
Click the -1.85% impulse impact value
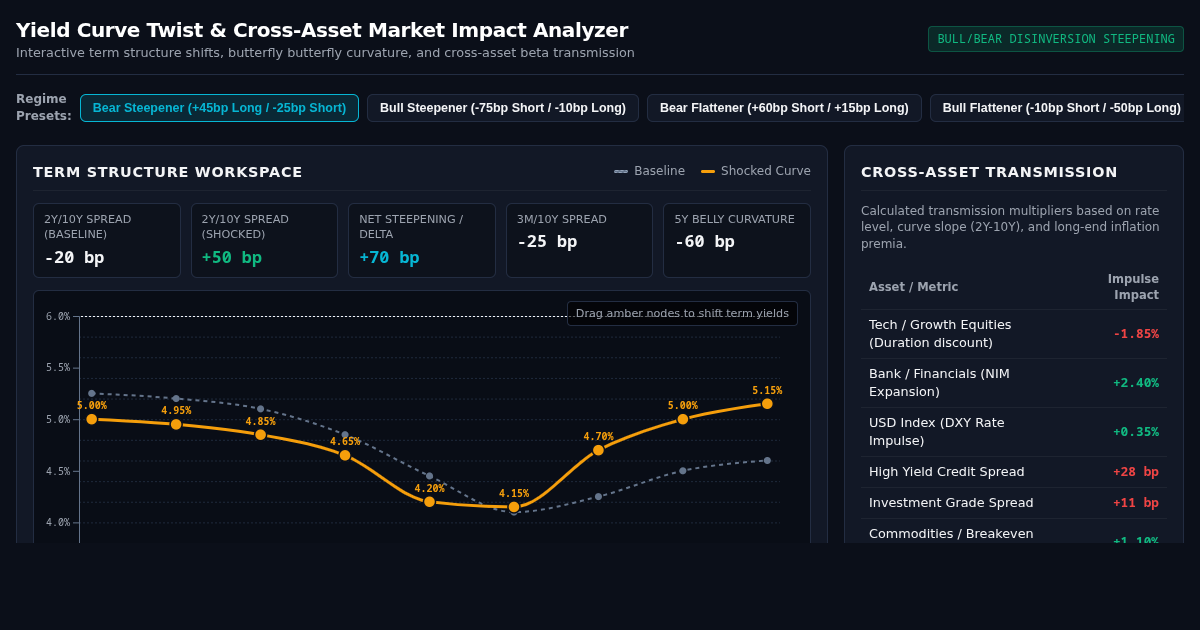pyautogui.click(x=1136, y=334)
